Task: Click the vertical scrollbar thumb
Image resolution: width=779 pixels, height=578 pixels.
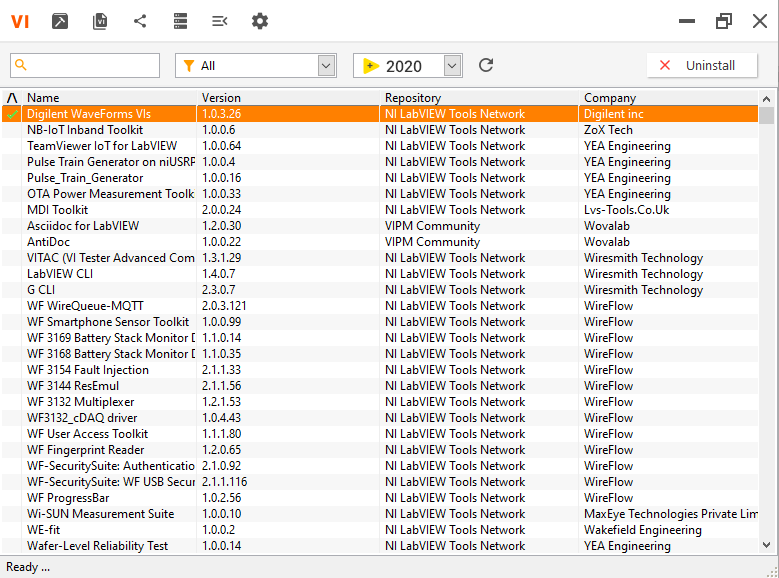Action: 766,115
